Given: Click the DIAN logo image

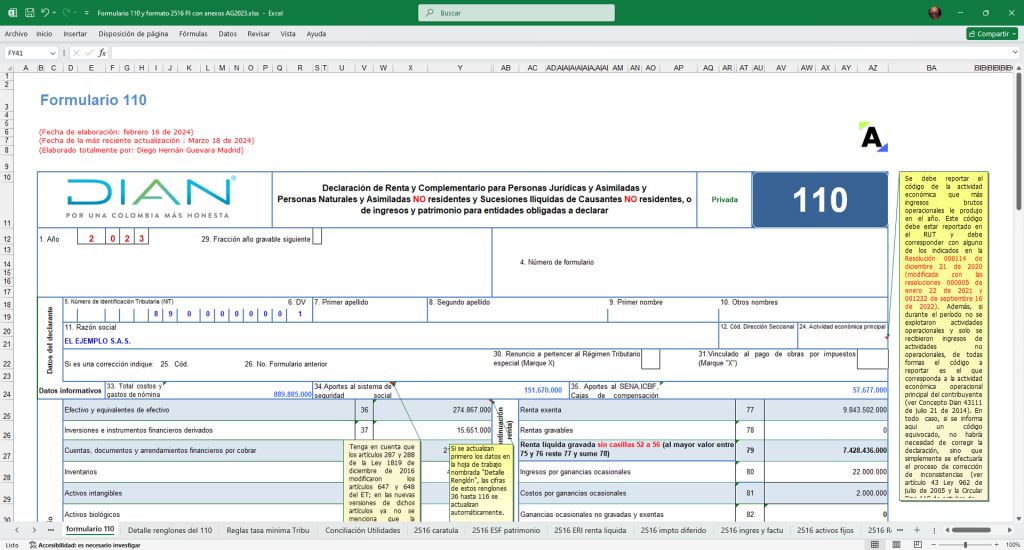Looking at the screenshot, I should pyautogui.click(x=151, y=197).
